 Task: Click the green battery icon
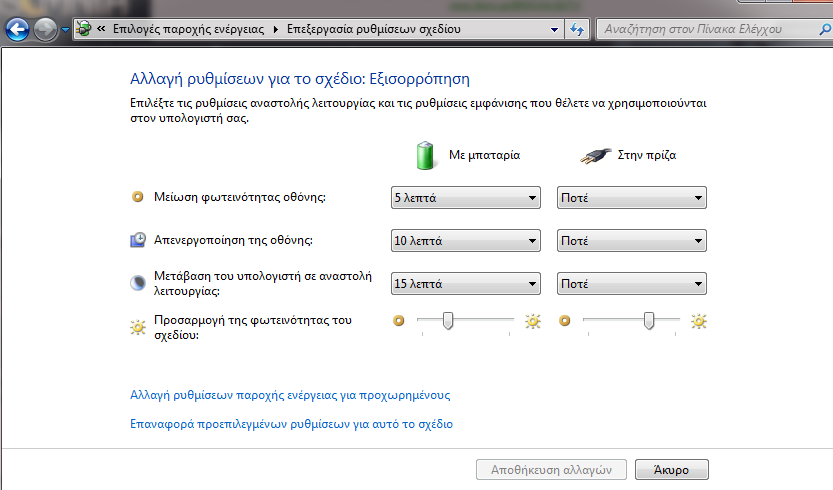click(x=425, y=155)
